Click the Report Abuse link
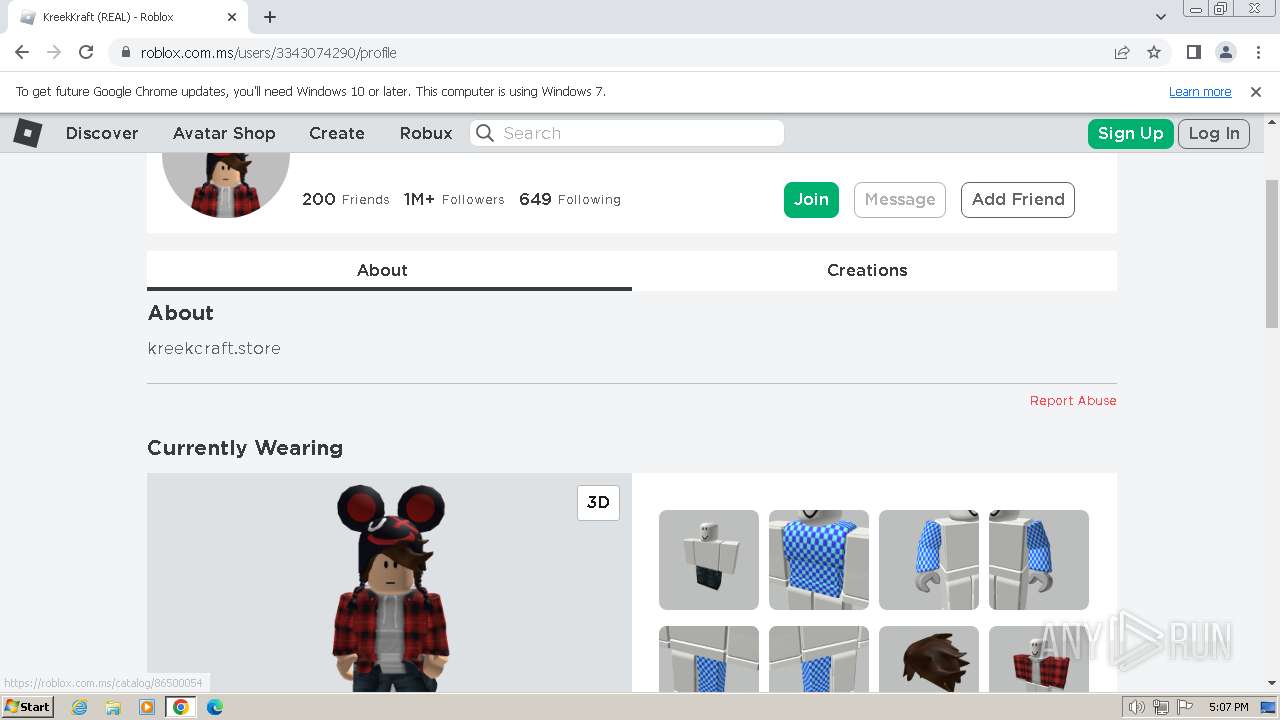 1073,400
